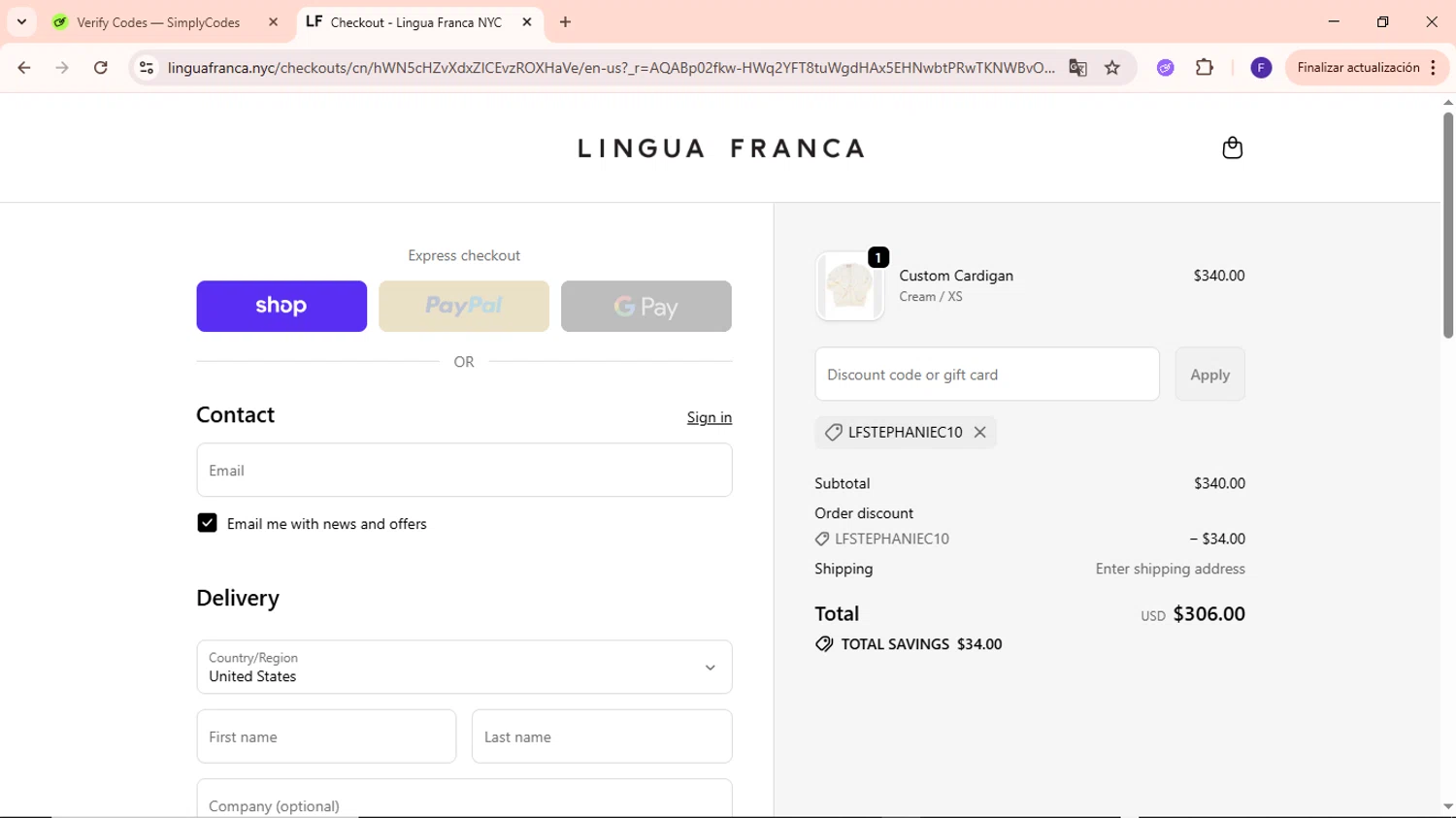Open site information icon in address bar
Image resolution: width=1456 pixels, height=818 pixels.
(x=147, y=68)
